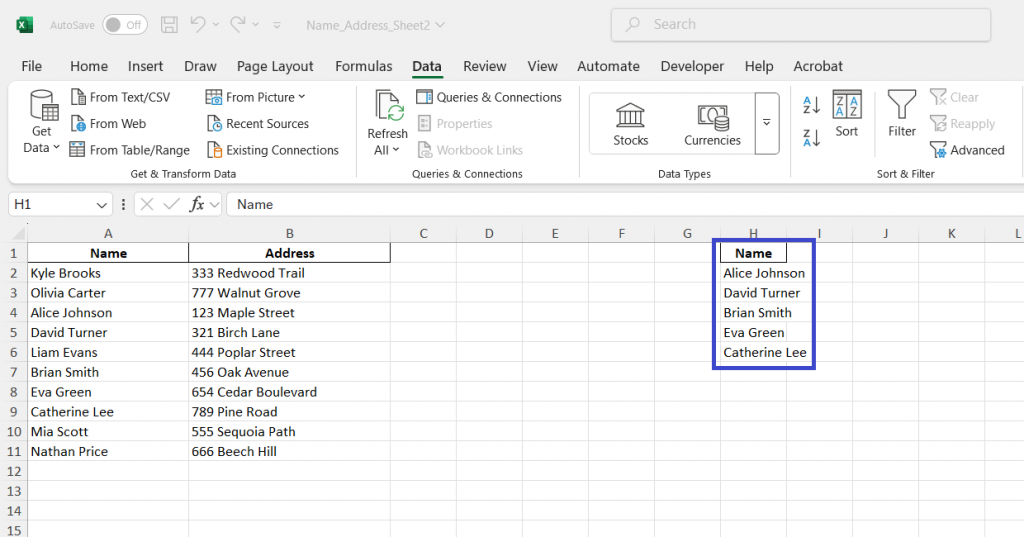Select column B header
This screenshot has height=537, width=1024.
click(289, 233)
